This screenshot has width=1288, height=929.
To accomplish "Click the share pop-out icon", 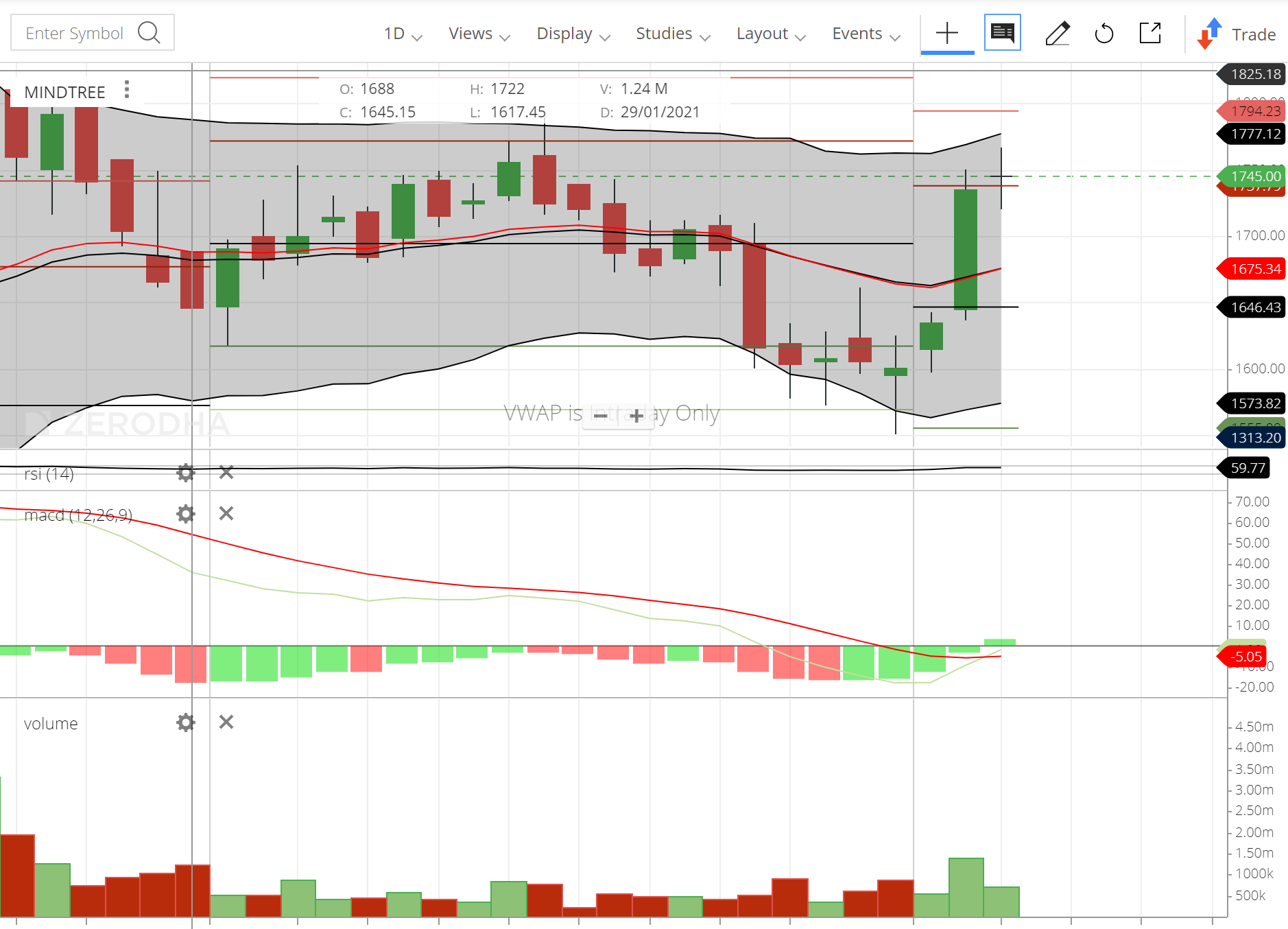I will (1150, 32).
